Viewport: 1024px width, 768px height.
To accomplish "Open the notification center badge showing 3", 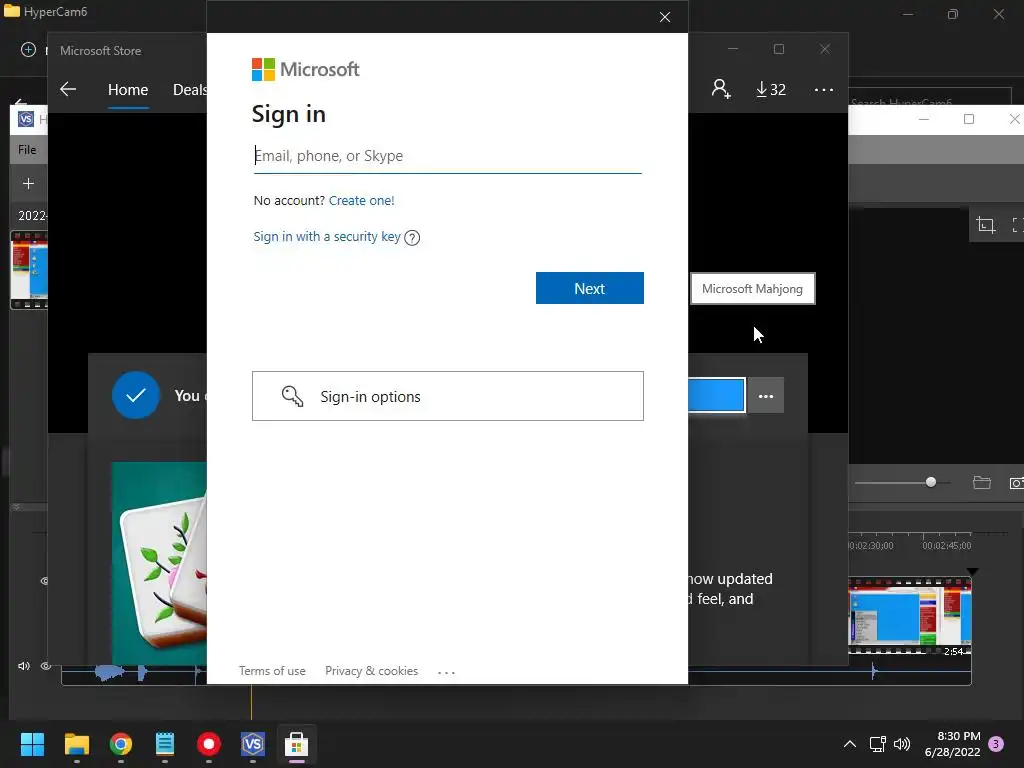I will pyautogui.click(x=996, y=744).
